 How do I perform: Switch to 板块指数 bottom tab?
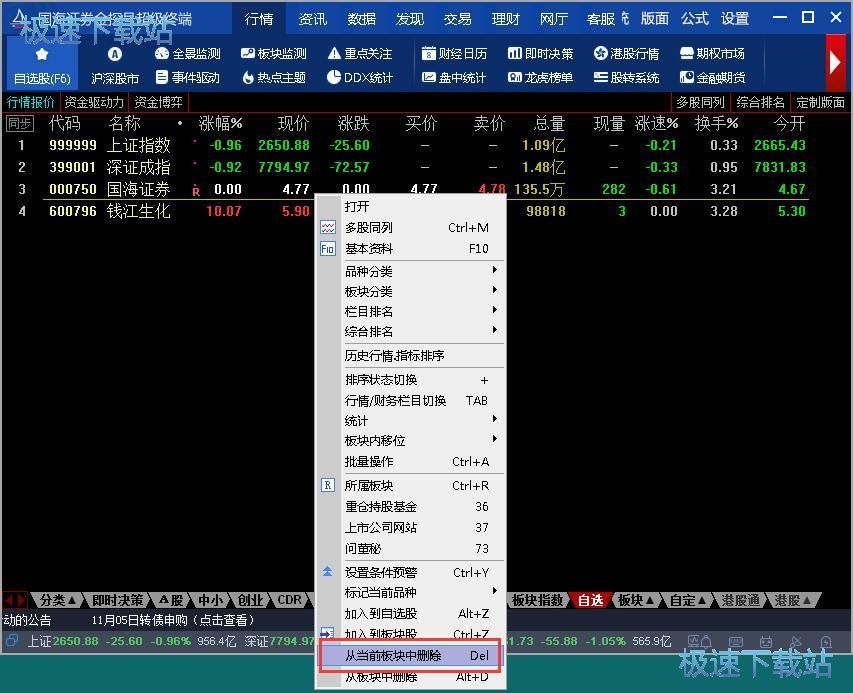[x=537, y=600]
